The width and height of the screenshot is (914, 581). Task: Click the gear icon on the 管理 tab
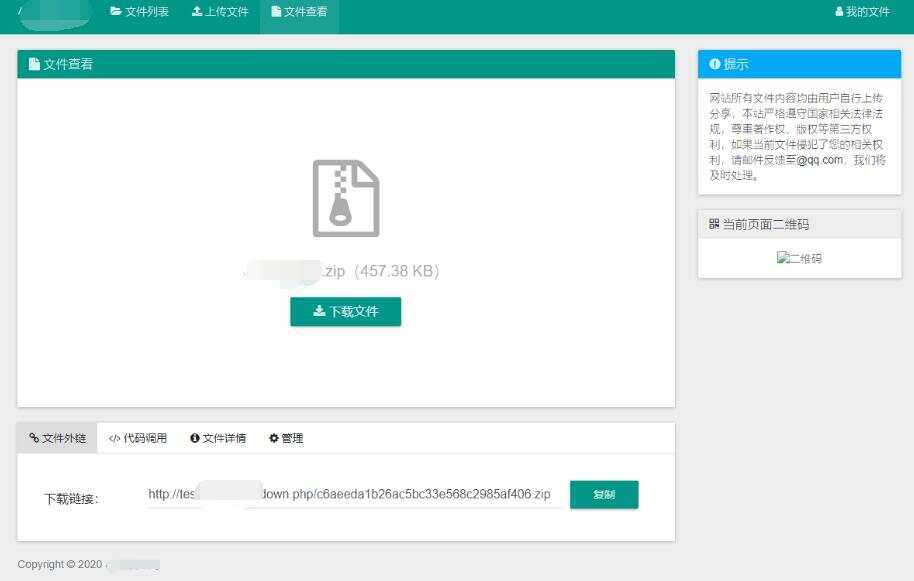point(273,438)
